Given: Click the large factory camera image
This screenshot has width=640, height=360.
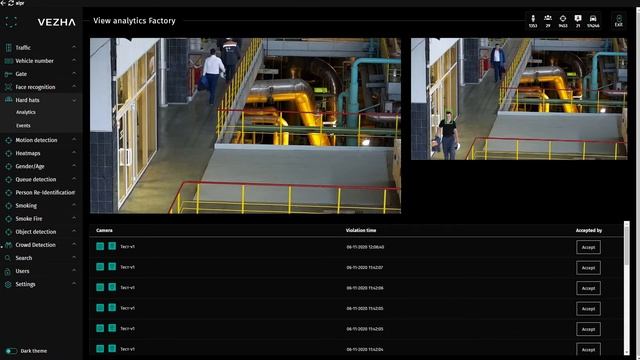Looking at the screenshot, I should point(245,126).
